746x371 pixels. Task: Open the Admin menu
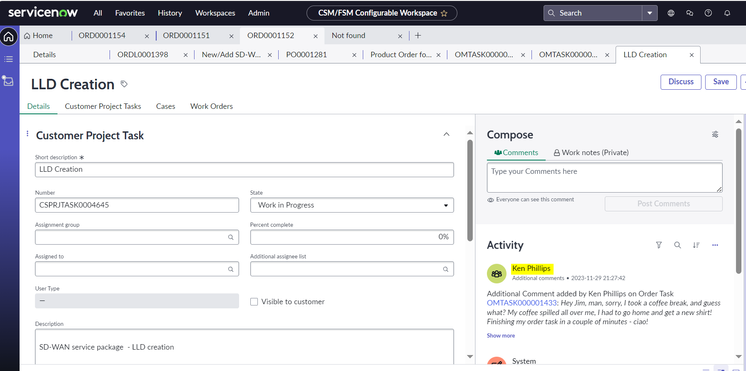pyautogui.click(x=259, y=13)
